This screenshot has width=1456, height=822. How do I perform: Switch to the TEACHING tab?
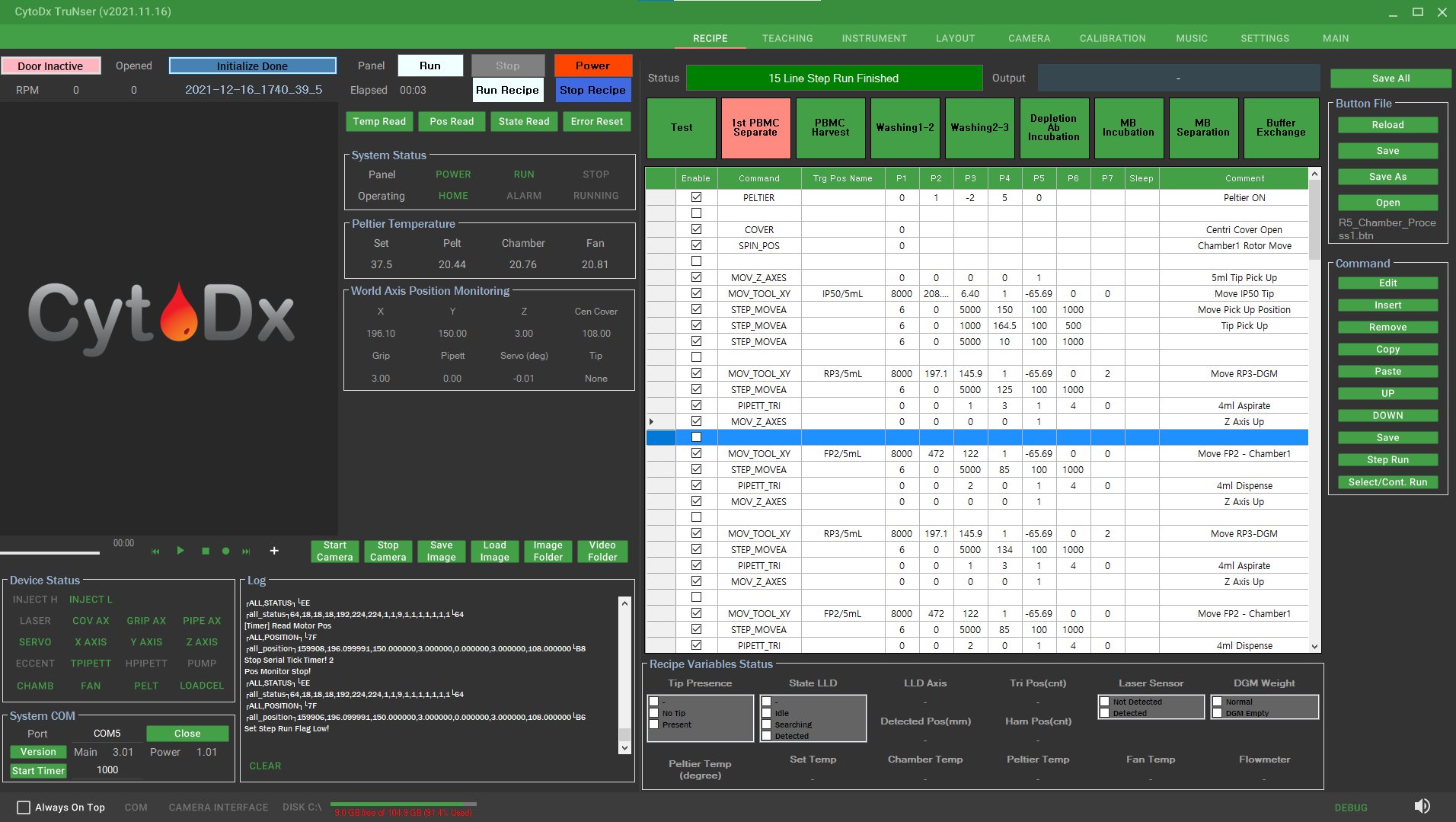click(787, 38)
